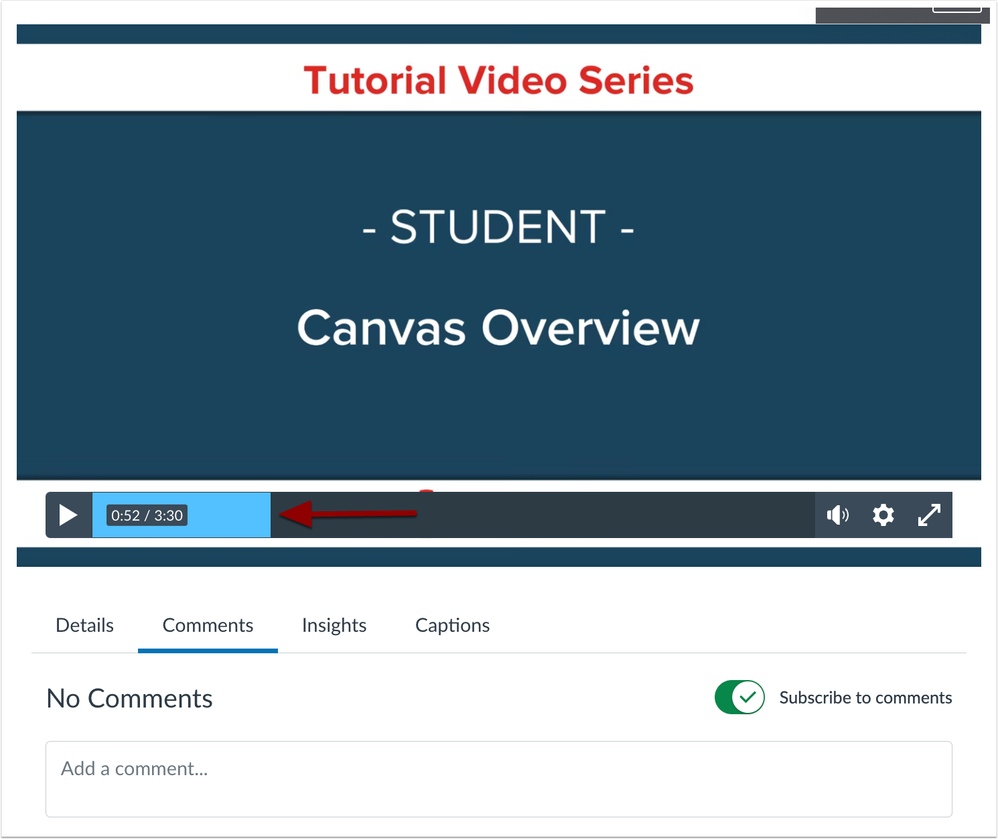Click the No Comments heading
Screen dimensions: 998x839
pos(130,698)
